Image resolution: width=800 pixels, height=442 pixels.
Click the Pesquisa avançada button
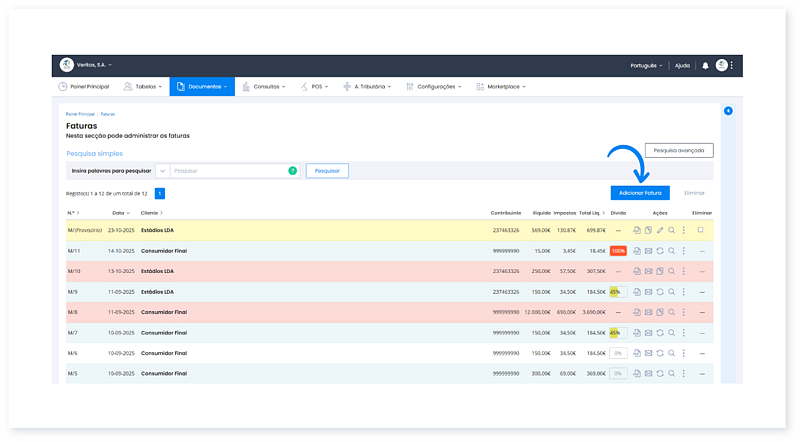679,151
